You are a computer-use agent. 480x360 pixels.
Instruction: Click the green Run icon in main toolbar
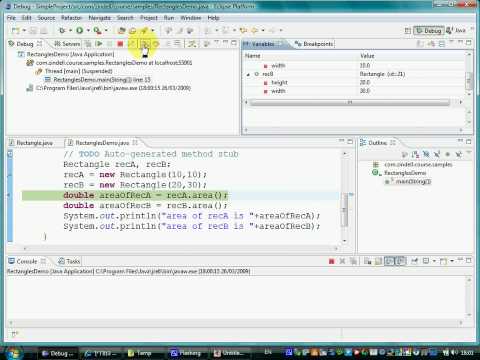tap(80, 31)
